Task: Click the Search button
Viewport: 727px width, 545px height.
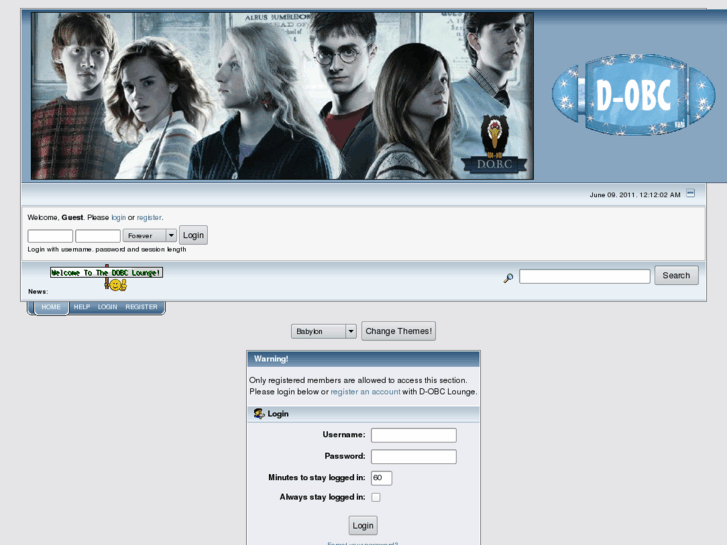Action: click(676, 276)
